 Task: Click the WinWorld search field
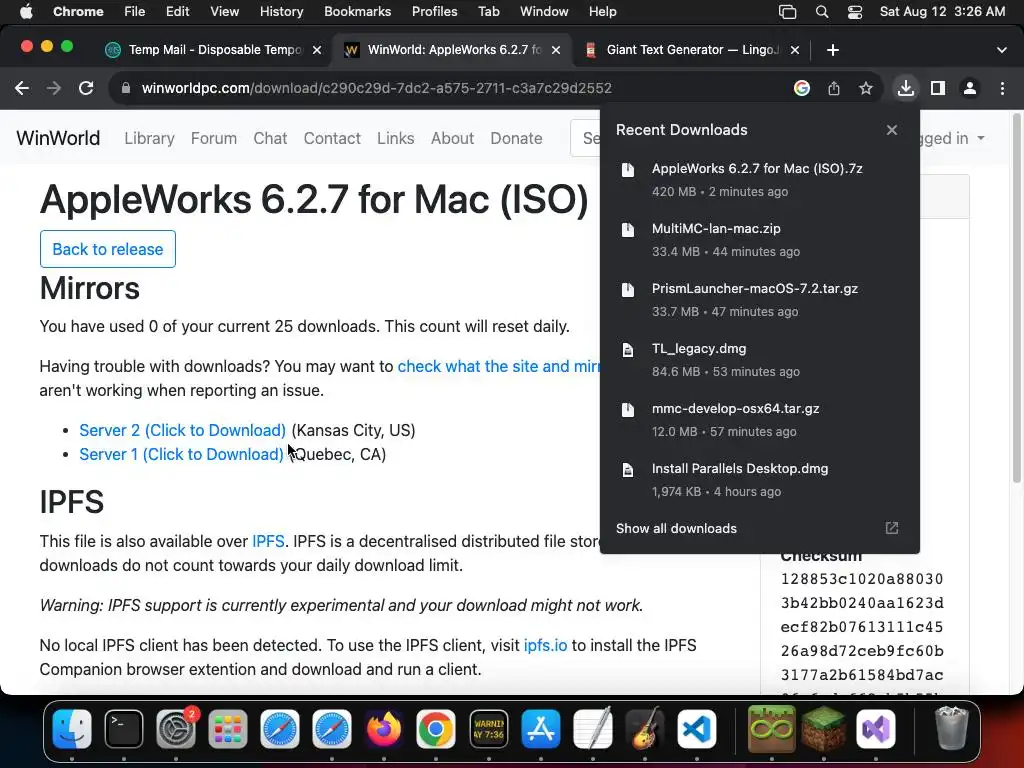pos(586,138)
